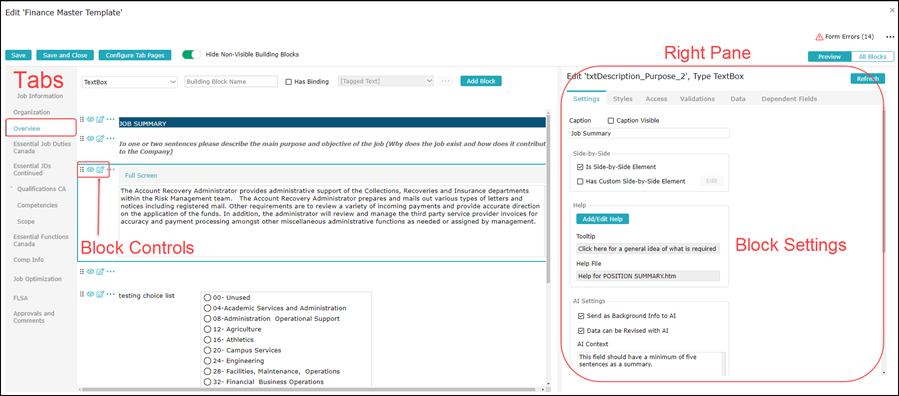Open ellipsis menu of testing choice list block
This screenshot has height=396, width=899.
point(111,294)
